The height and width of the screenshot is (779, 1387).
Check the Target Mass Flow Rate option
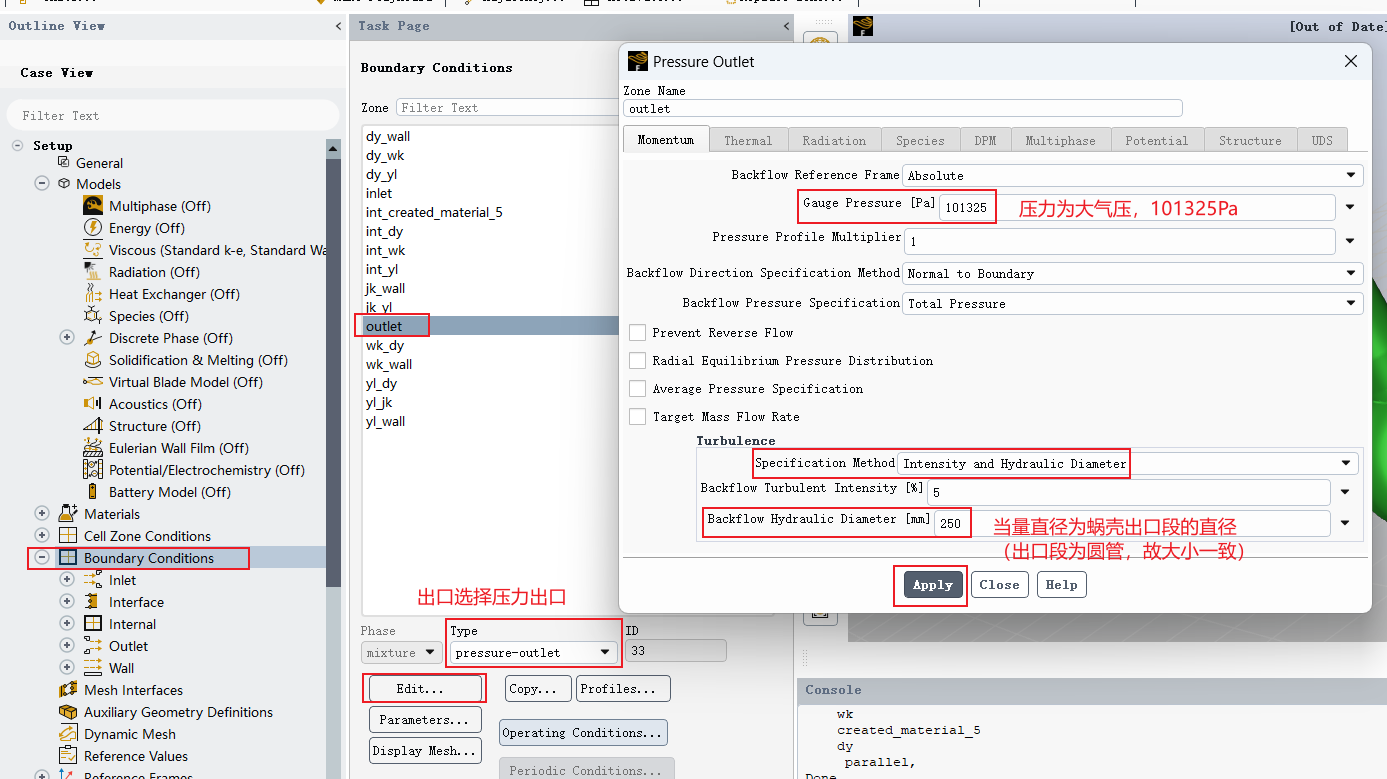pyautogui.click(x=637, y=417)
